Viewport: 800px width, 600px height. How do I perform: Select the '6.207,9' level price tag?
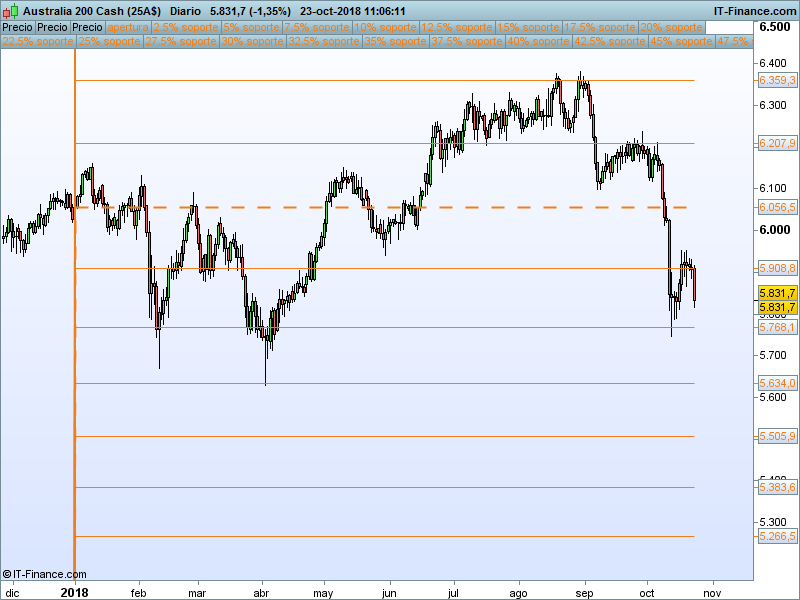[777, 143]
